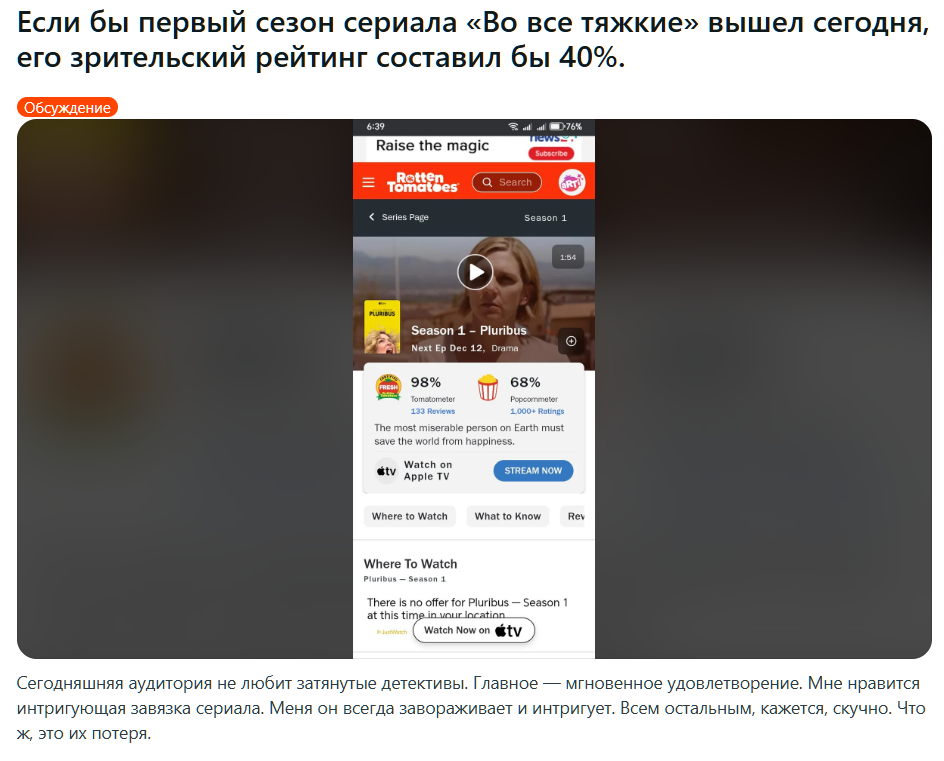Open the Rotten Tomatoes hamburger menu
This screenshot has width=944, height=761.
pyautogui.click(x=368, y=182)
